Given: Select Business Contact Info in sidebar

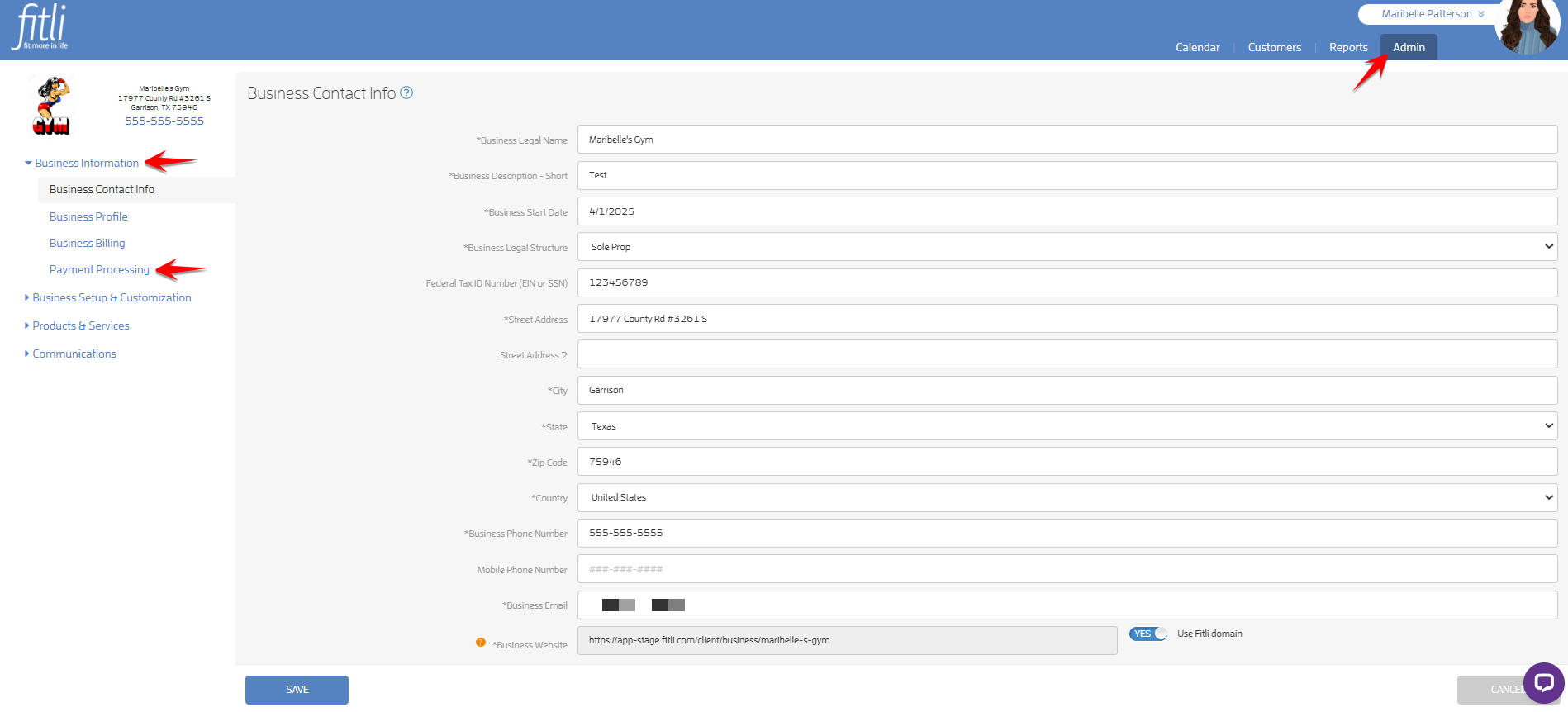Looking at the screenshot, I should coord(136,189).
